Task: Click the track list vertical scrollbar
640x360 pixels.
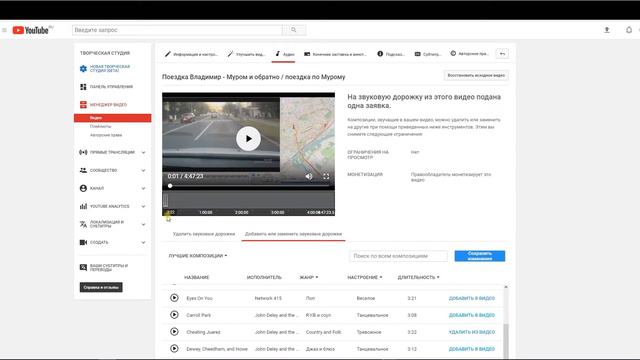Action: [506, 341]
